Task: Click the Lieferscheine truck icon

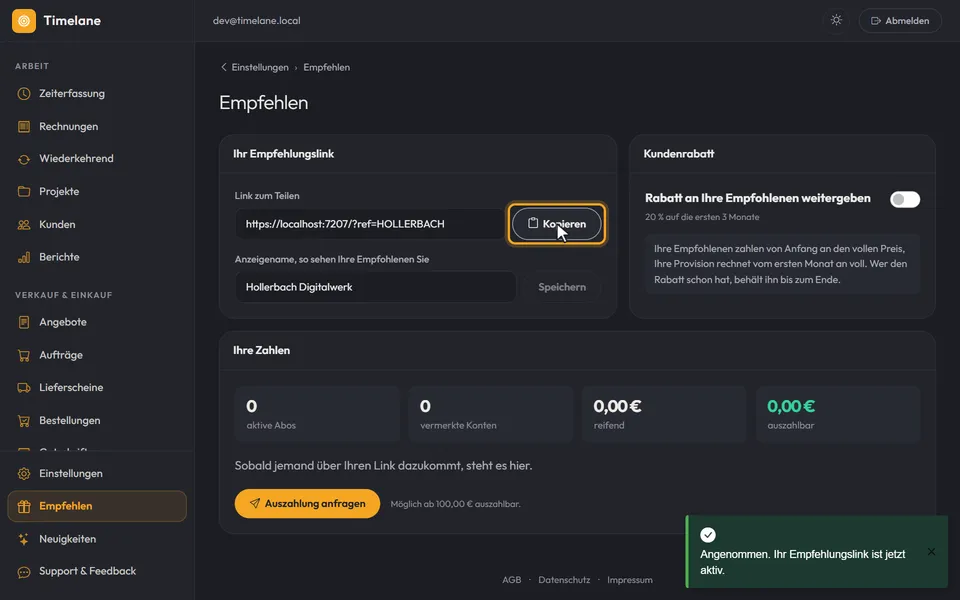Action: [x=24, y=388]
